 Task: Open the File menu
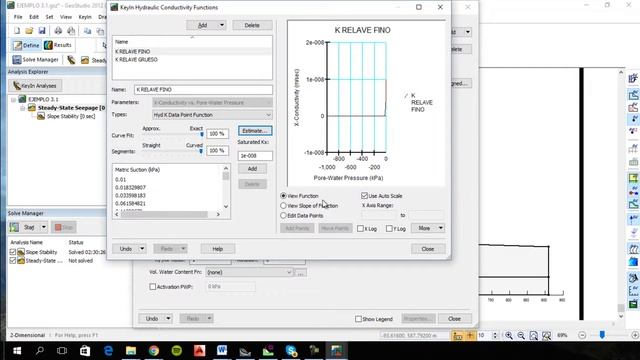[18, 17]
